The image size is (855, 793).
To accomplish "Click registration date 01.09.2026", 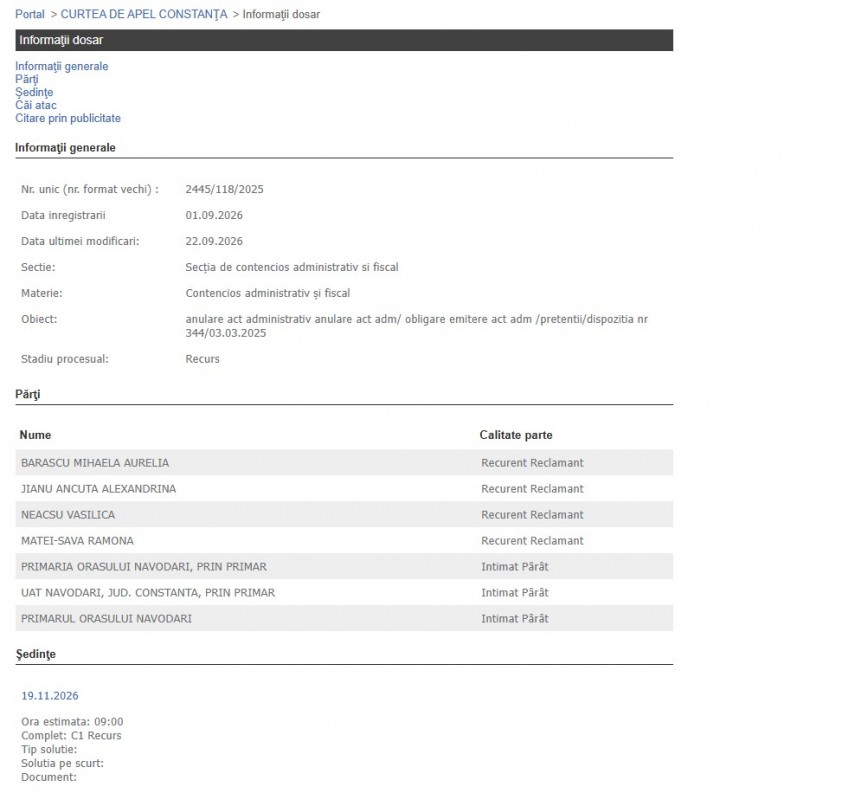I will point(214,215).
